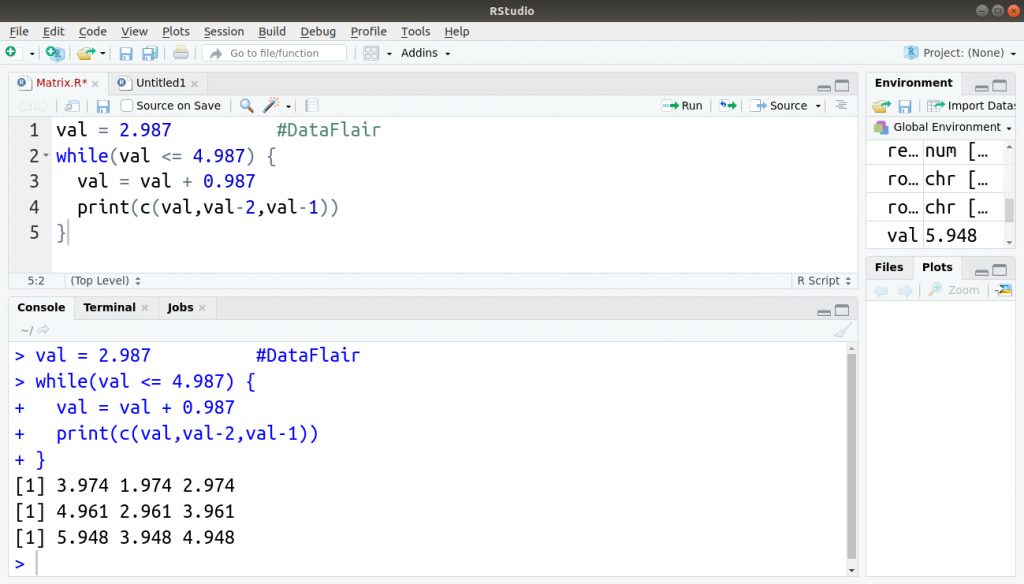The height and width of the screenshot is (584, 1024).
Task: Open an existing file folder icon
Action: 86,53
